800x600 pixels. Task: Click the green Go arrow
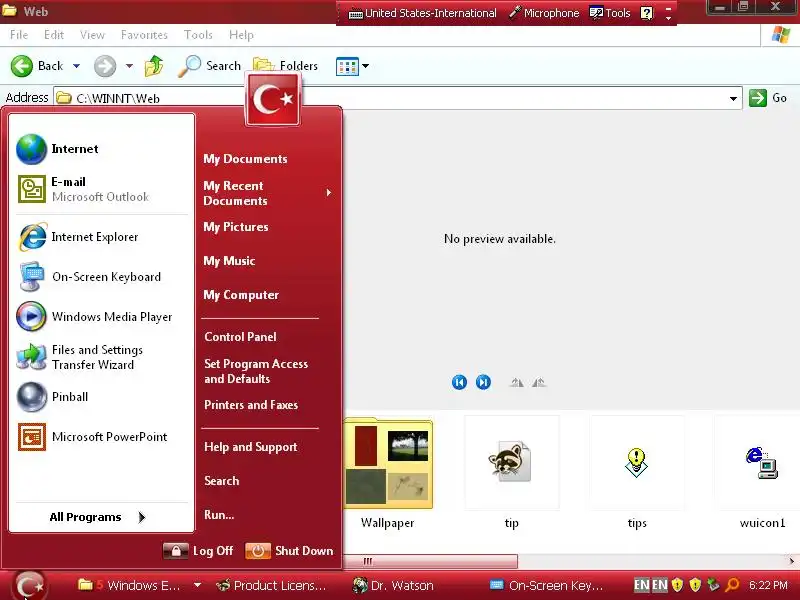tap(758, 97)
